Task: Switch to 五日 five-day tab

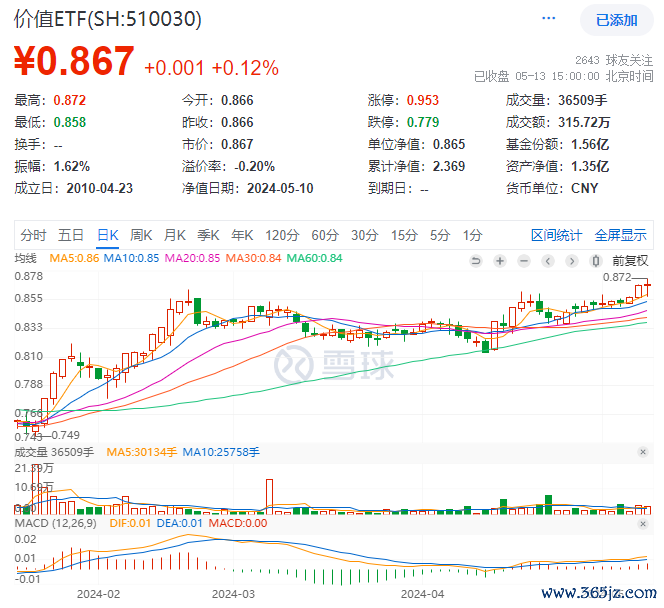Action: pos(71,235)
